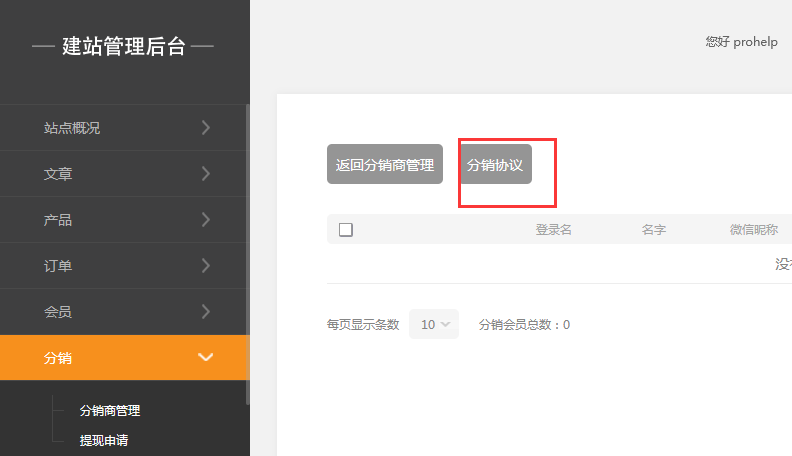This screenshot has width=792, height=456.
Task: Expand 产品 using its arrow icon
Action: (x=205, y=219)
